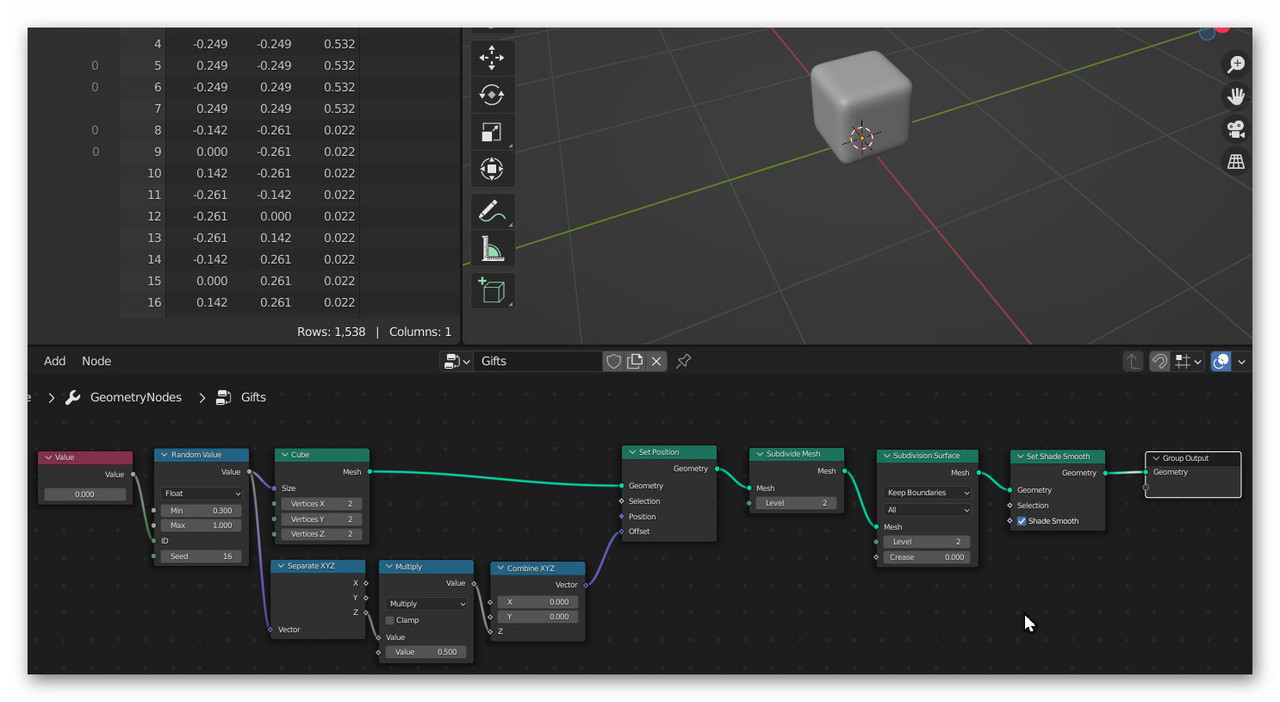
Task: Toggle the pin icon in the node editor header
Action: coord(684,361)
